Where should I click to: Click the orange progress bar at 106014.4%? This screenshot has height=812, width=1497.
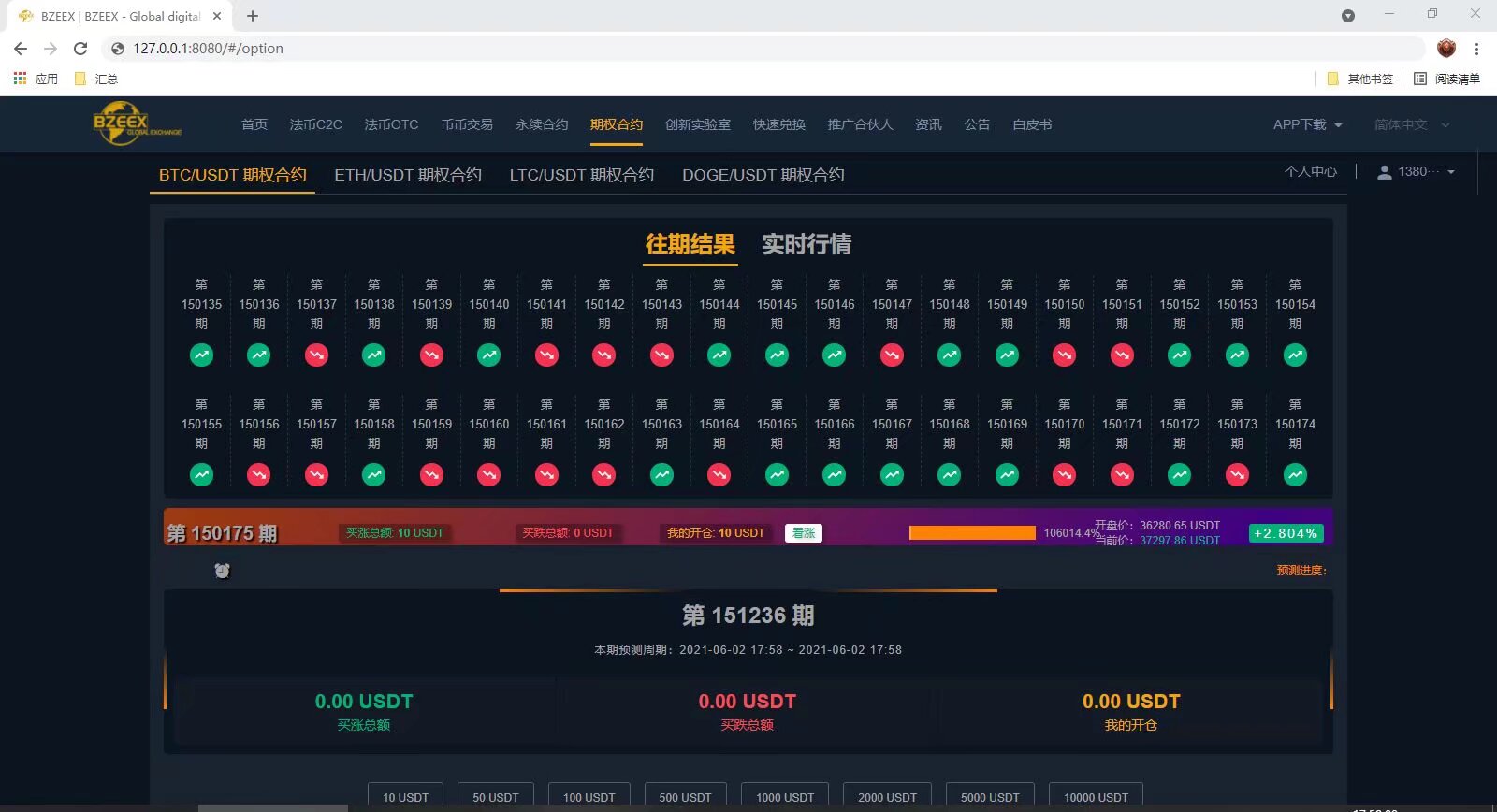pyautogui.click(x=972, y=533)
